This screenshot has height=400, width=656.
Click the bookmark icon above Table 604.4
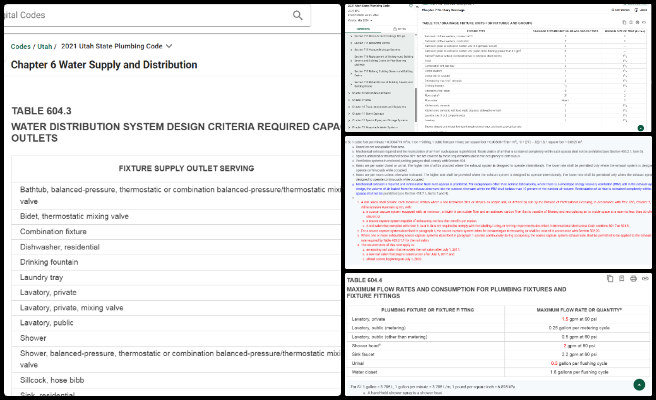click(x=621, y=279)
